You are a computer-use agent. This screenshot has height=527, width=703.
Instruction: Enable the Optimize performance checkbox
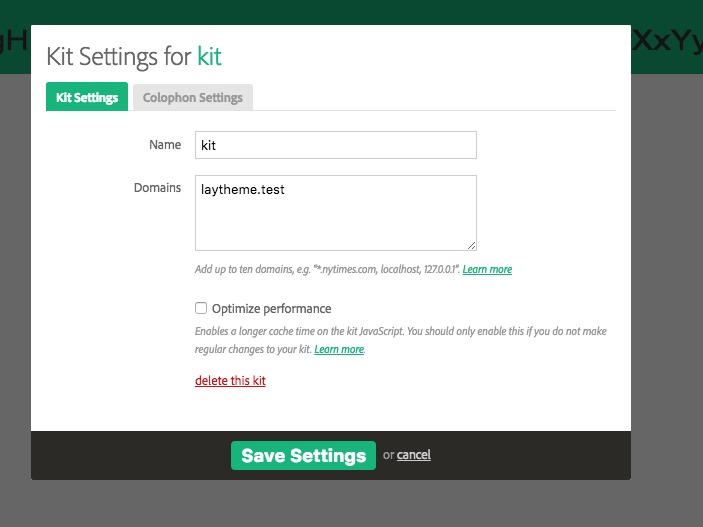tap(201, 309)
